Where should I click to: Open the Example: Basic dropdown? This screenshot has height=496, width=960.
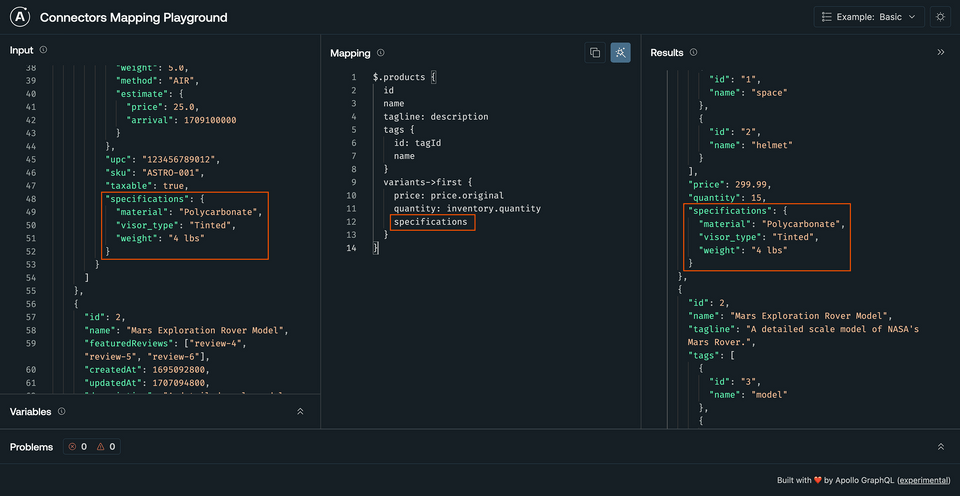(x=869, y=17)
